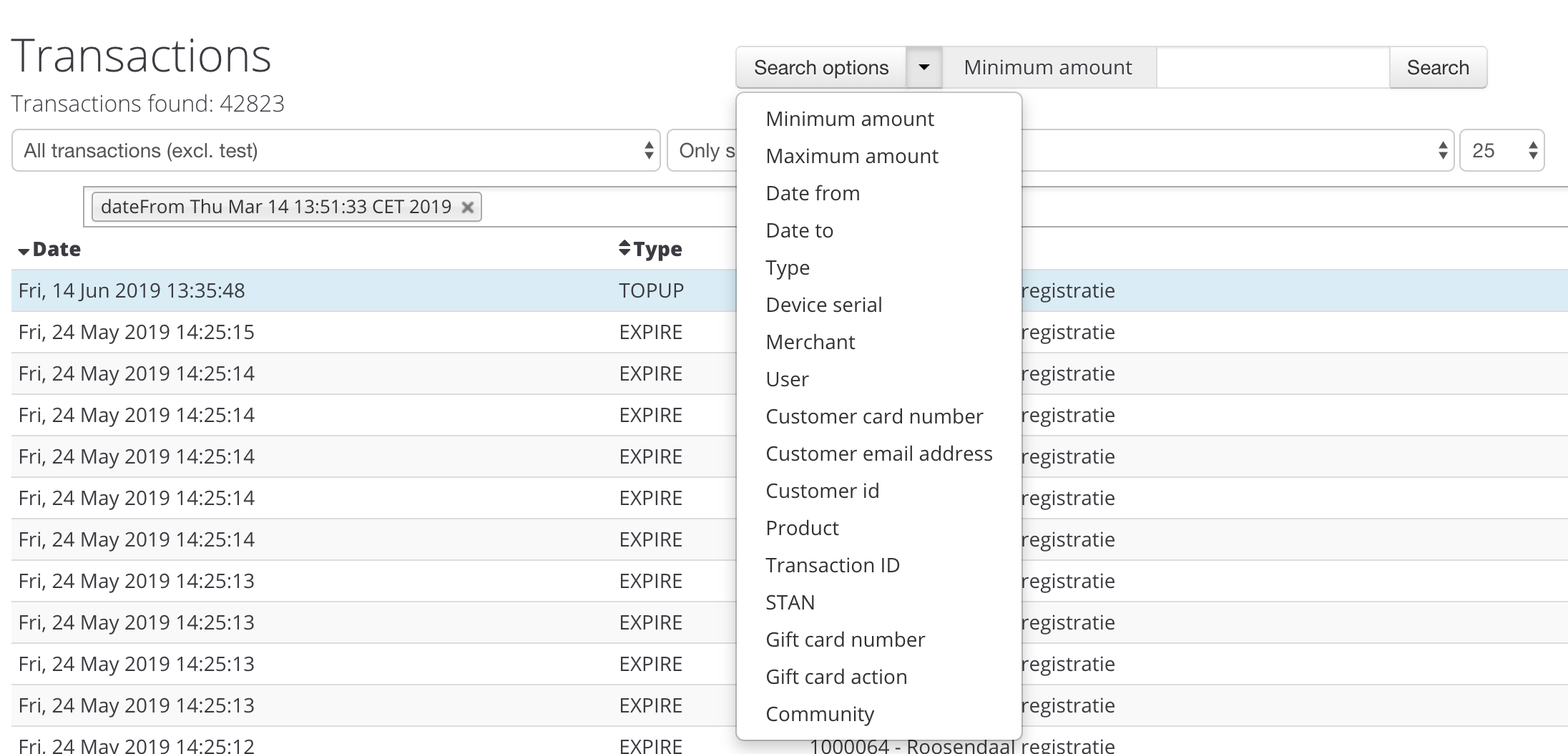The width and height of the screenshot is (1568, 754).
Task: Open the Search options caret dropdown
Action: tap(924, 67)
